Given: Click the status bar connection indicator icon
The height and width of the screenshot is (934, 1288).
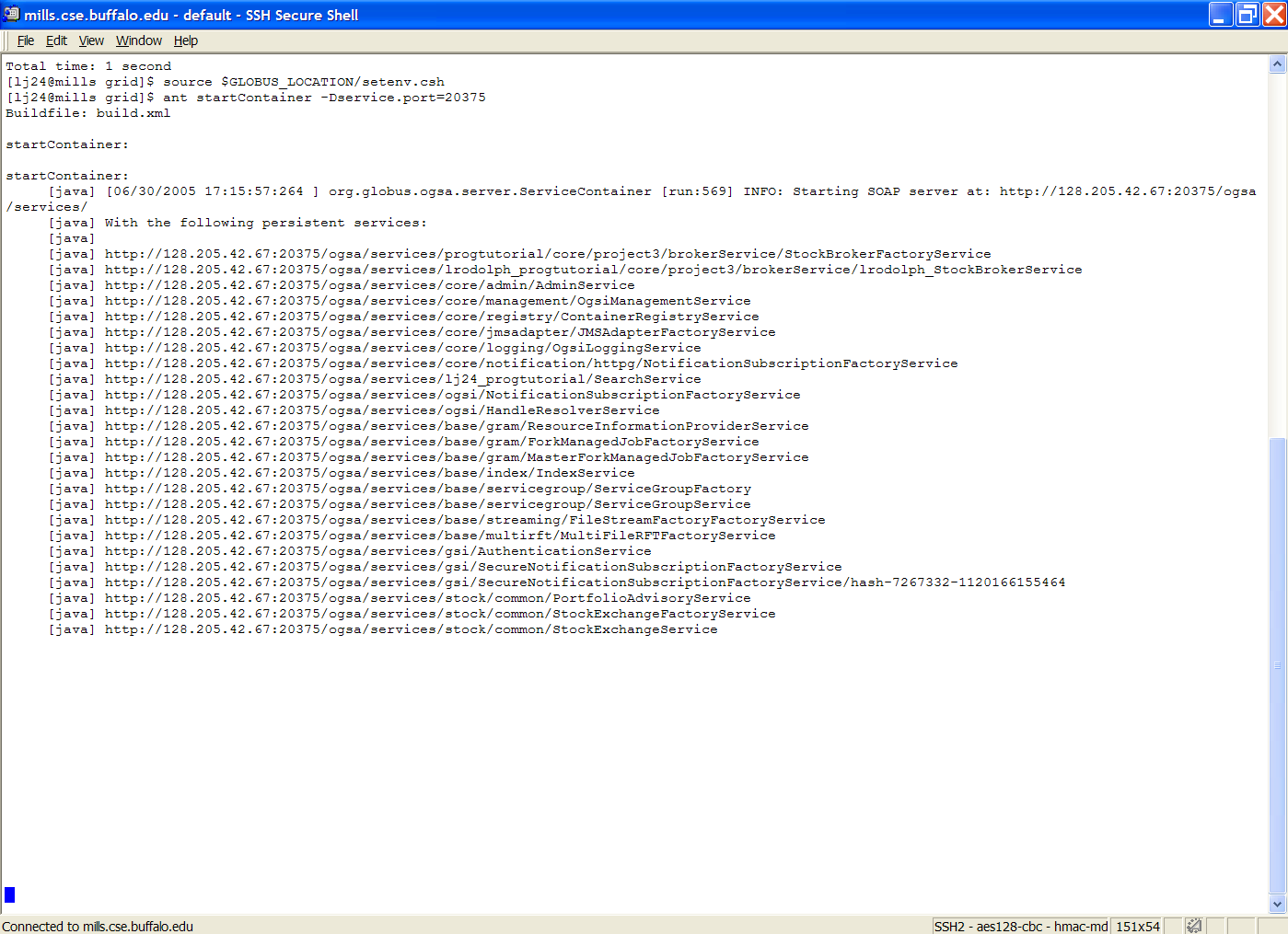Looking at the screenshot, I should pos(1194,926).
